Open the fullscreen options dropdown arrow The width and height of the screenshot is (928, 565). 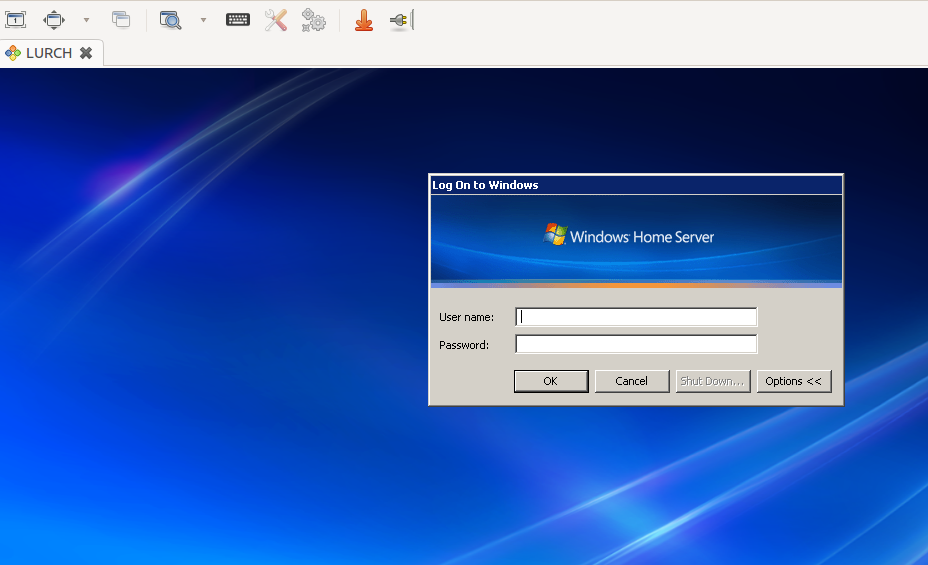(x=86, y=20)
